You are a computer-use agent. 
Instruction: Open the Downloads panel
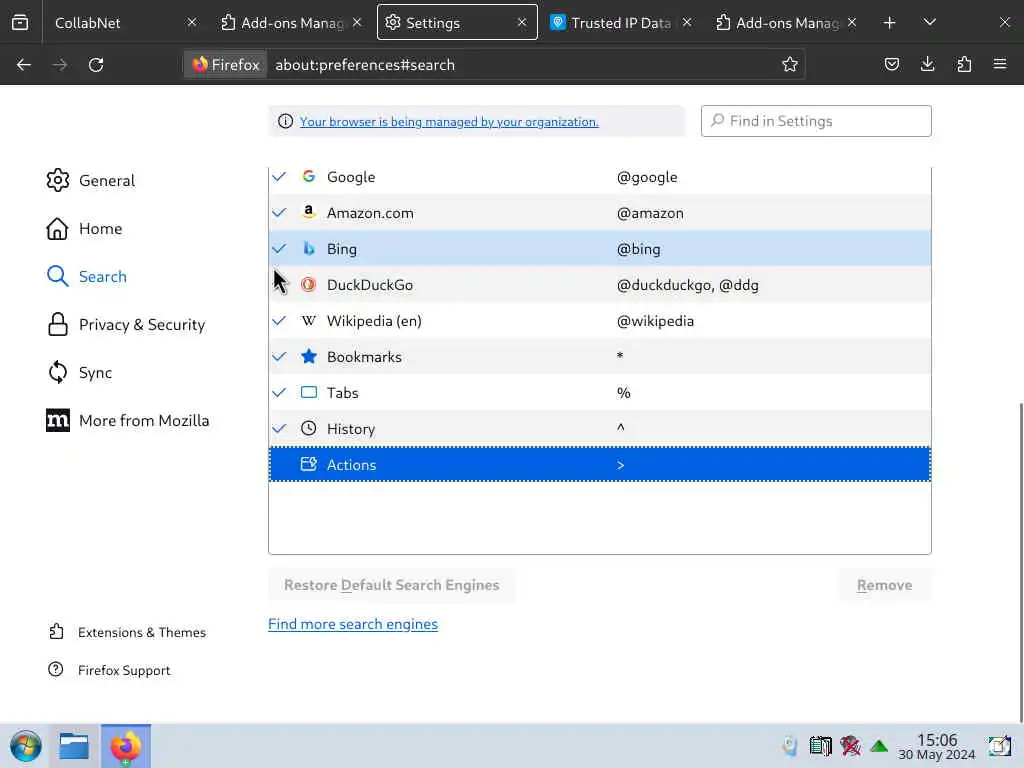click(927, 64)
